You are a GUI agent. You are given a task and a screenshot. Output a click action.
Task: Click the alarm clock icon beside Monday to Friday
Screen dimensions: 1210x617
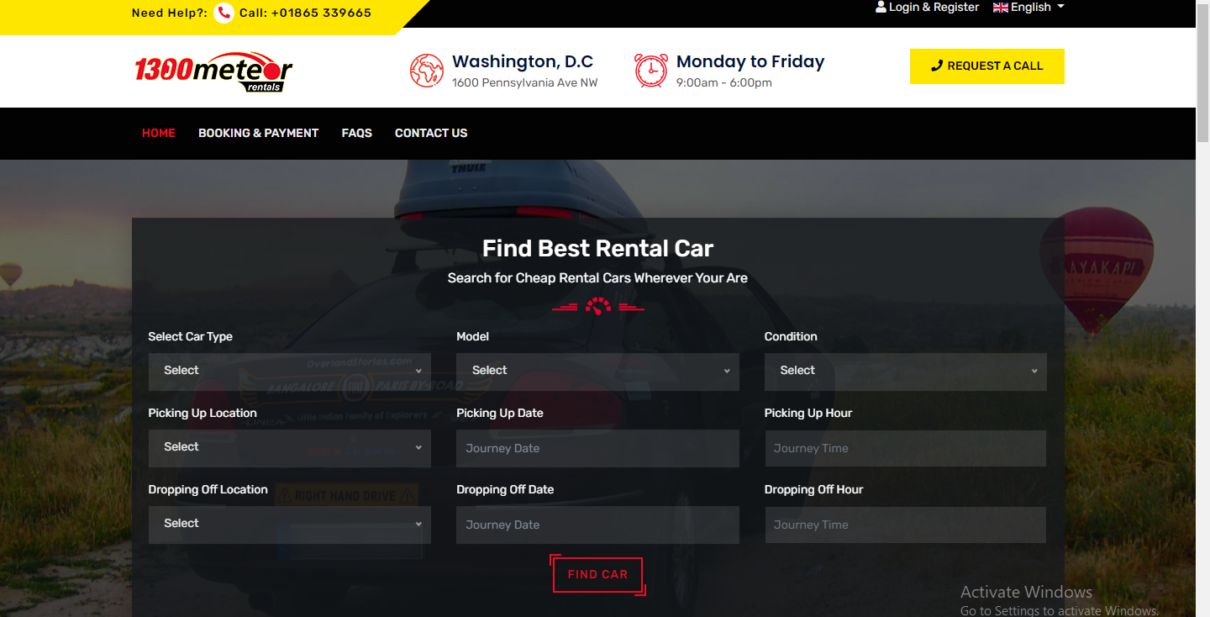651,70
